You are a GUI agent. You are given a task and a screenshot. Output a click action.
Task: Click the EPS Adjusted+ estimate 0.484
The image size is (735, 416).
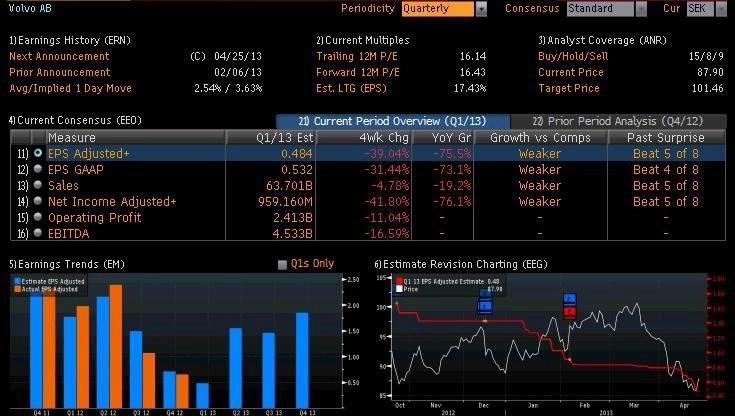pos(297,153)
